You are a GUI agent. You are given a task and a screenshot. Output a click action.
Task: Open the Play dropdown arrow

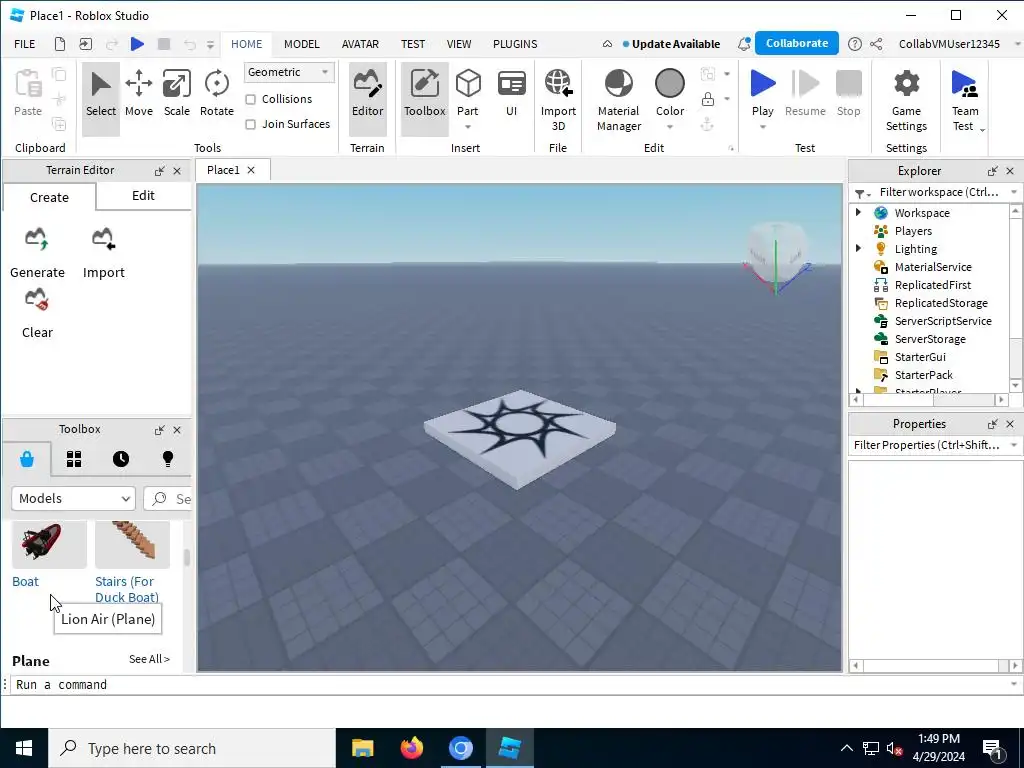point(762,127)
